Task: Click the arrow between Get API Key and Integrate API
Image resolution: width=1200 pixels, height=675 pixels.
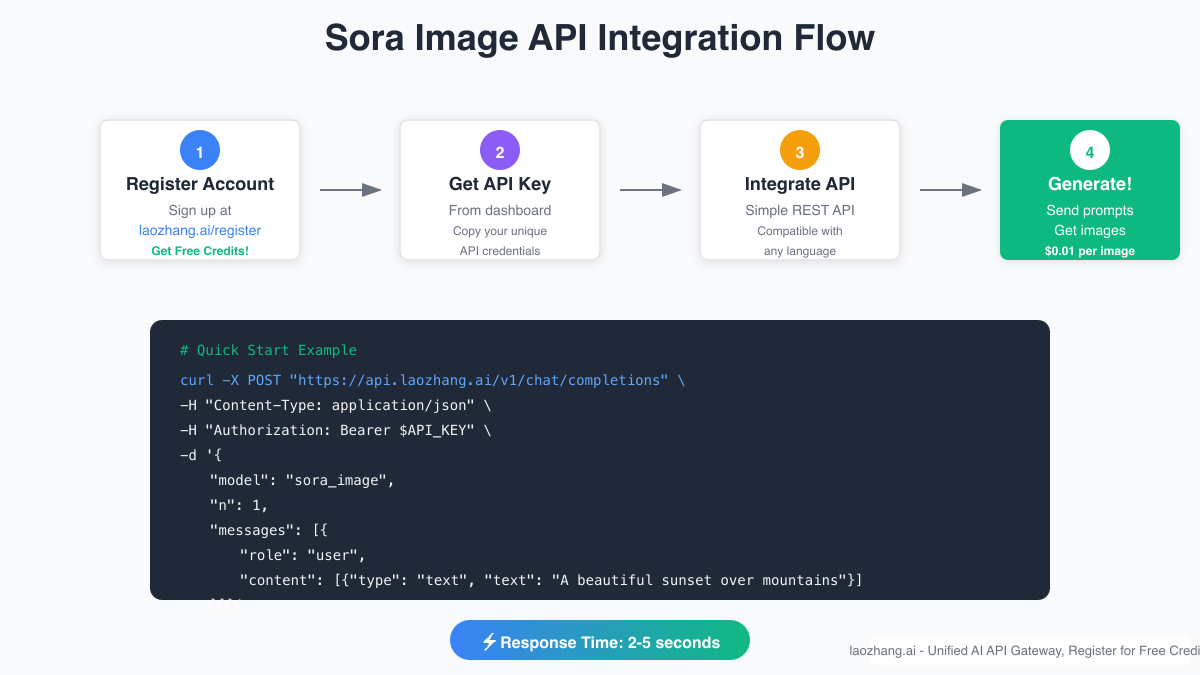Action: pos(650,189)
